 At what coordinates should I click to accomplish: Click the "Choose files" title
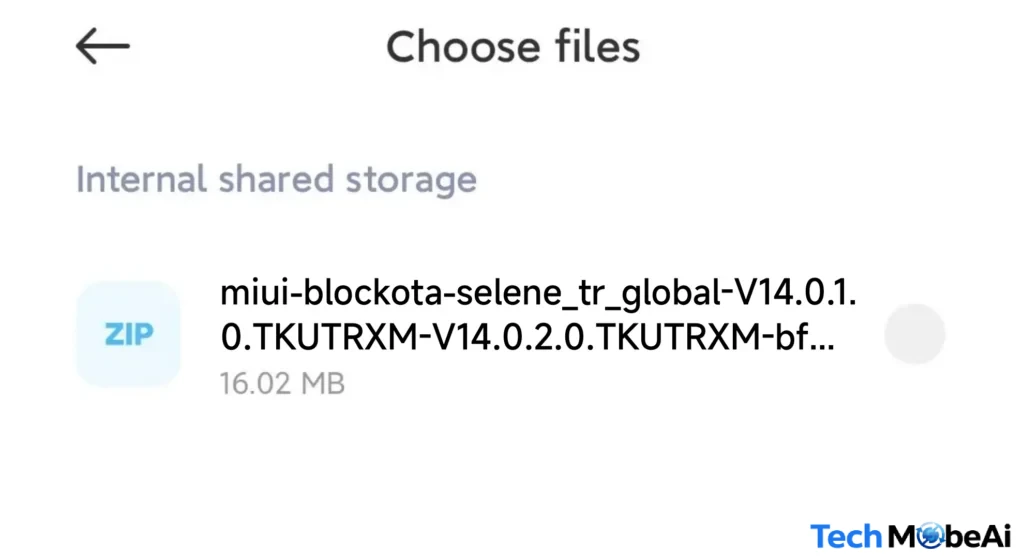pos(513,47)
